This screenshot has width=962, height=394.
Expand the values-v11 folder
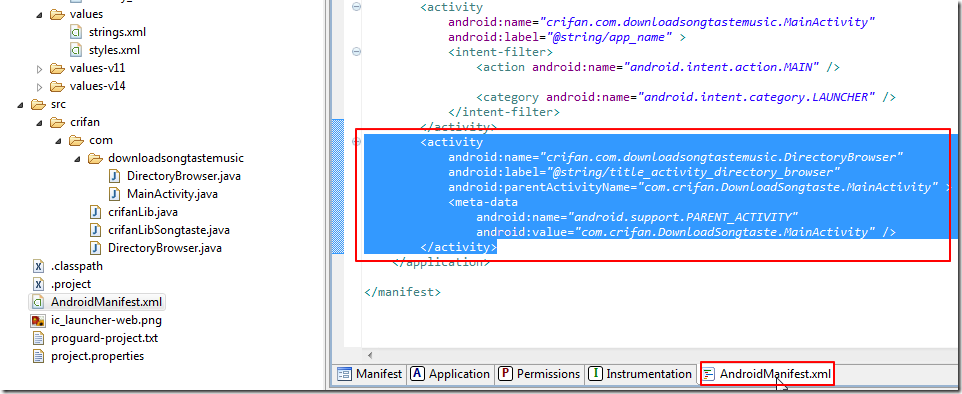pyautogui.click(x=40, y=68)
